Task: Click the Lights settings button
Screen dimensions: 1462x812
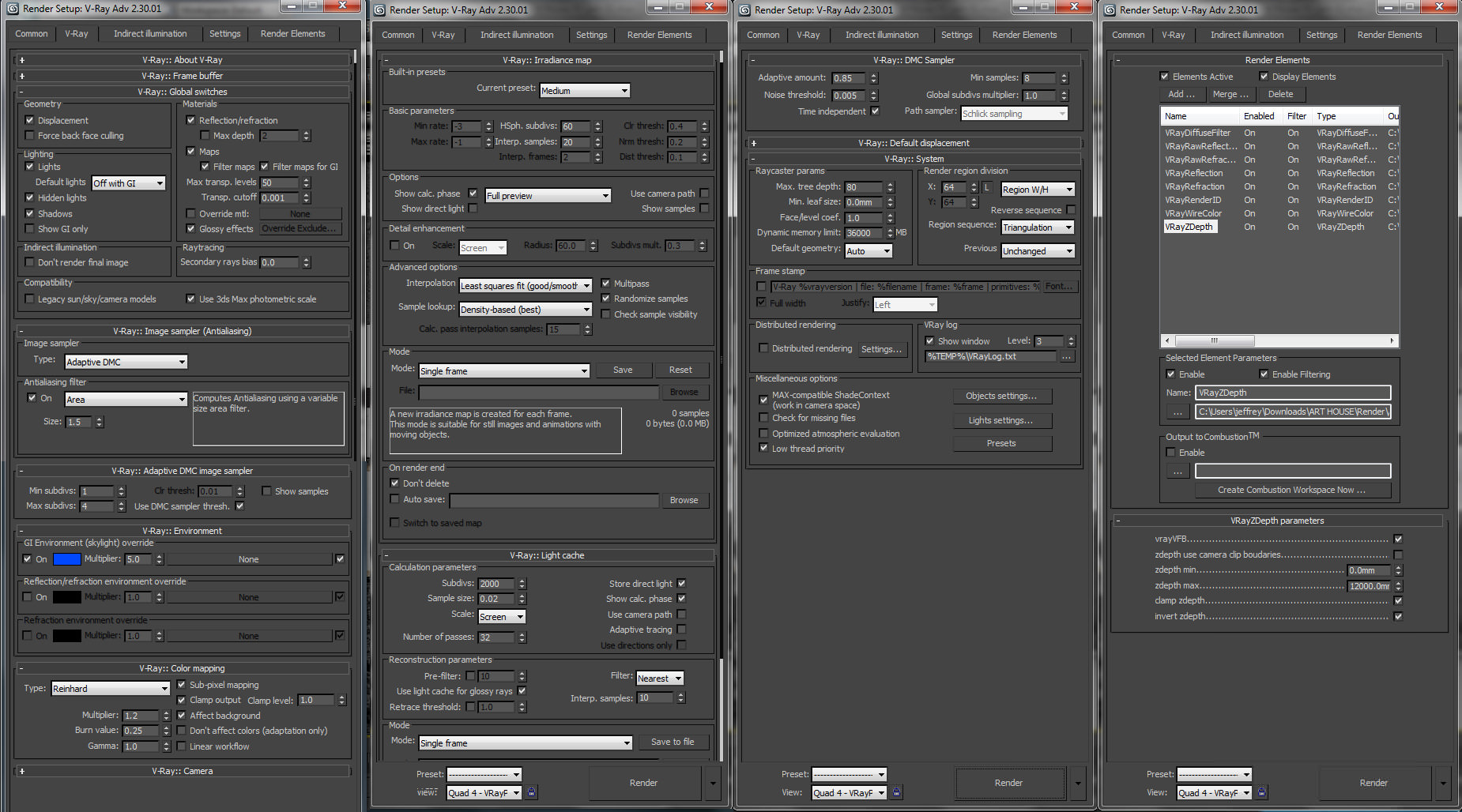Action: pyautogui.click(x=1001, y=420)
